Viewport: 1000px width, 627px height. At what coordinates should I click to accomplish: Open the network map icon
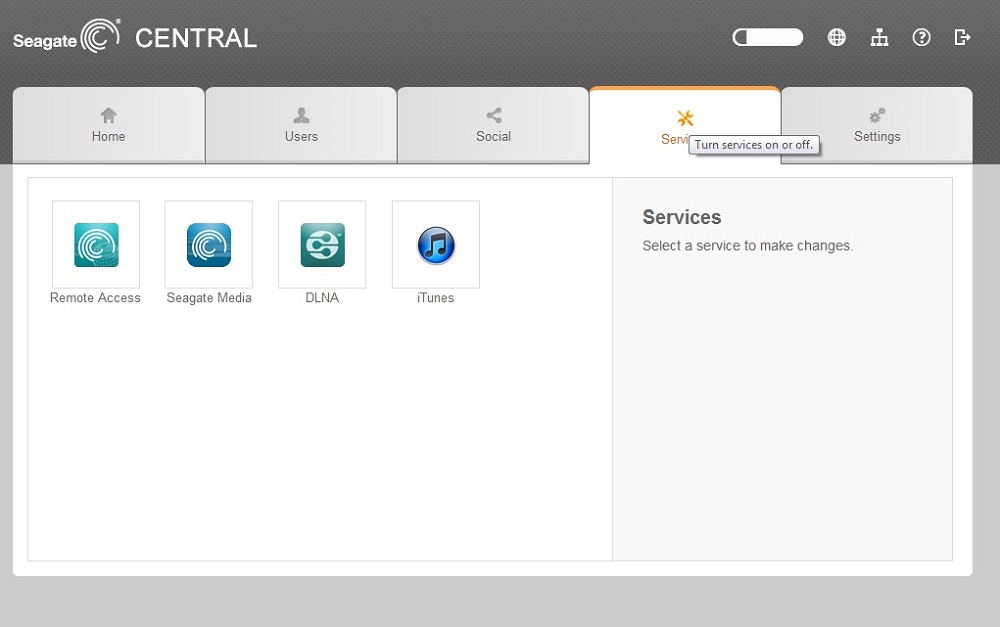coord(879,38)
